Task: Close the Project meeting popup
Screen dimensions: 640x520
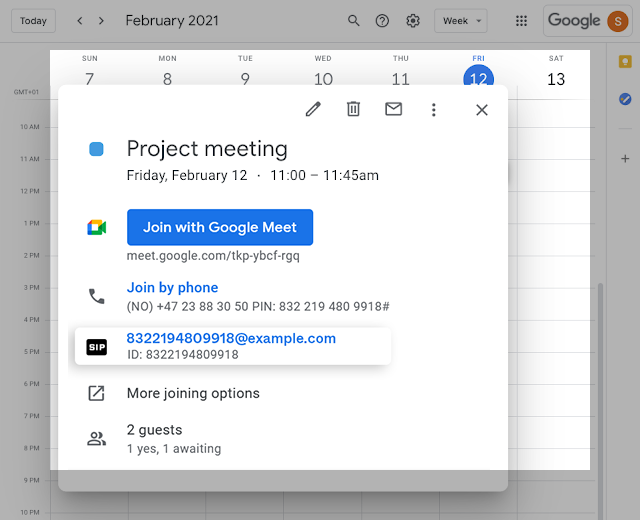Action: click(x=482, y=109)
